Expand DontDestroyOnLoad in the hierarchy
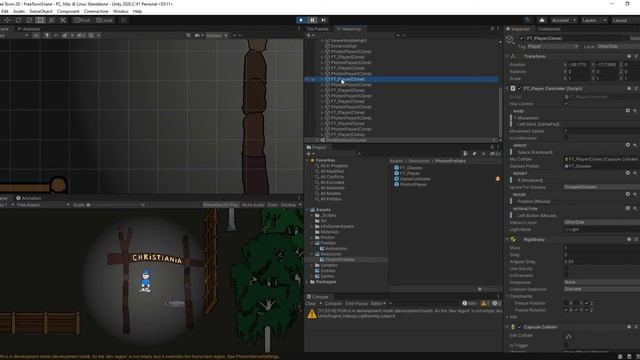 click(x=318, y=140)
